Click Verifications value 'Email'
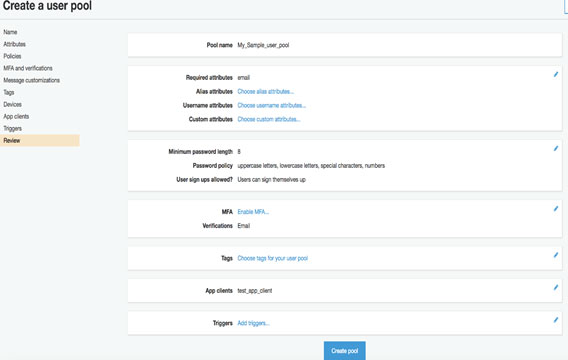Image resolution: width=568 pixels, height=360 pixels. 243,226
